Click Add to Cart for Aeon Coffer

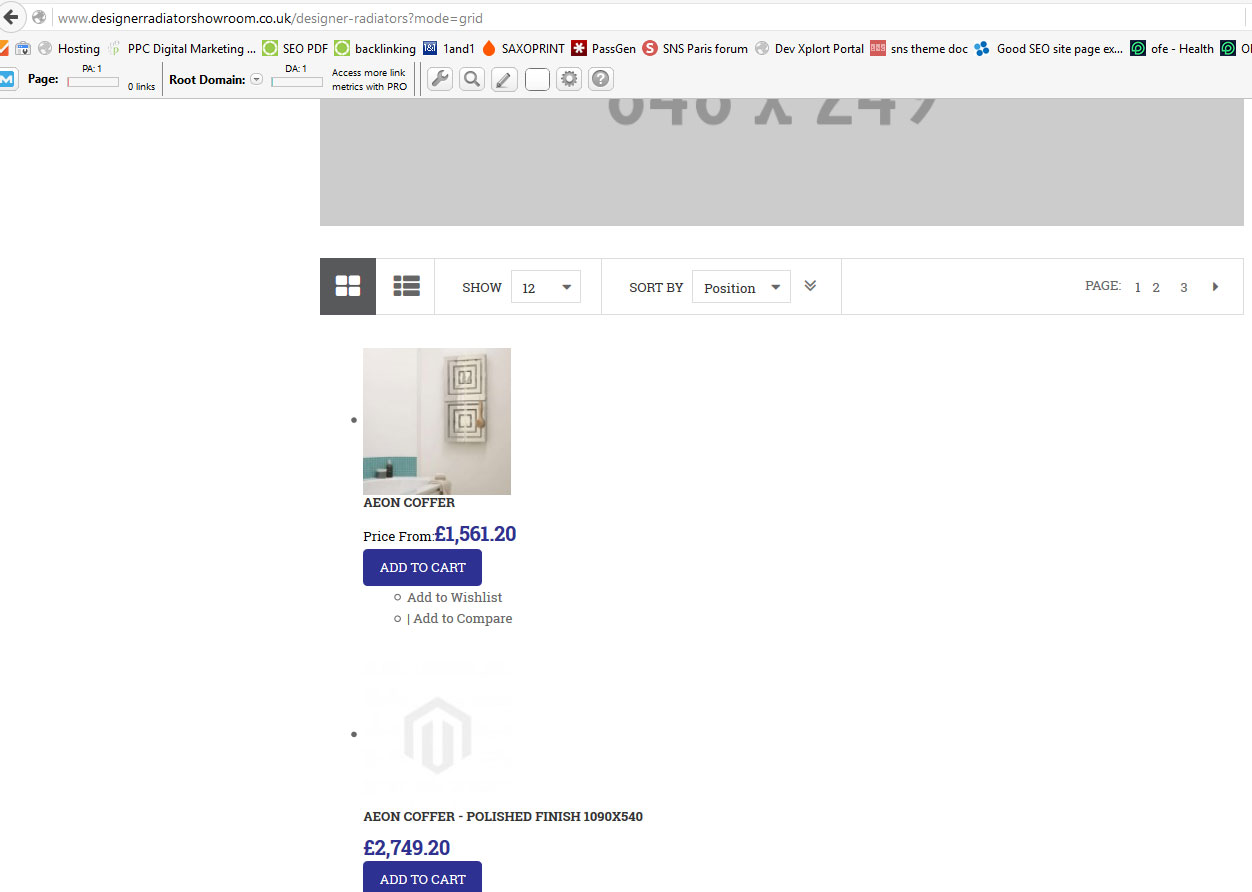pos(422,567)
